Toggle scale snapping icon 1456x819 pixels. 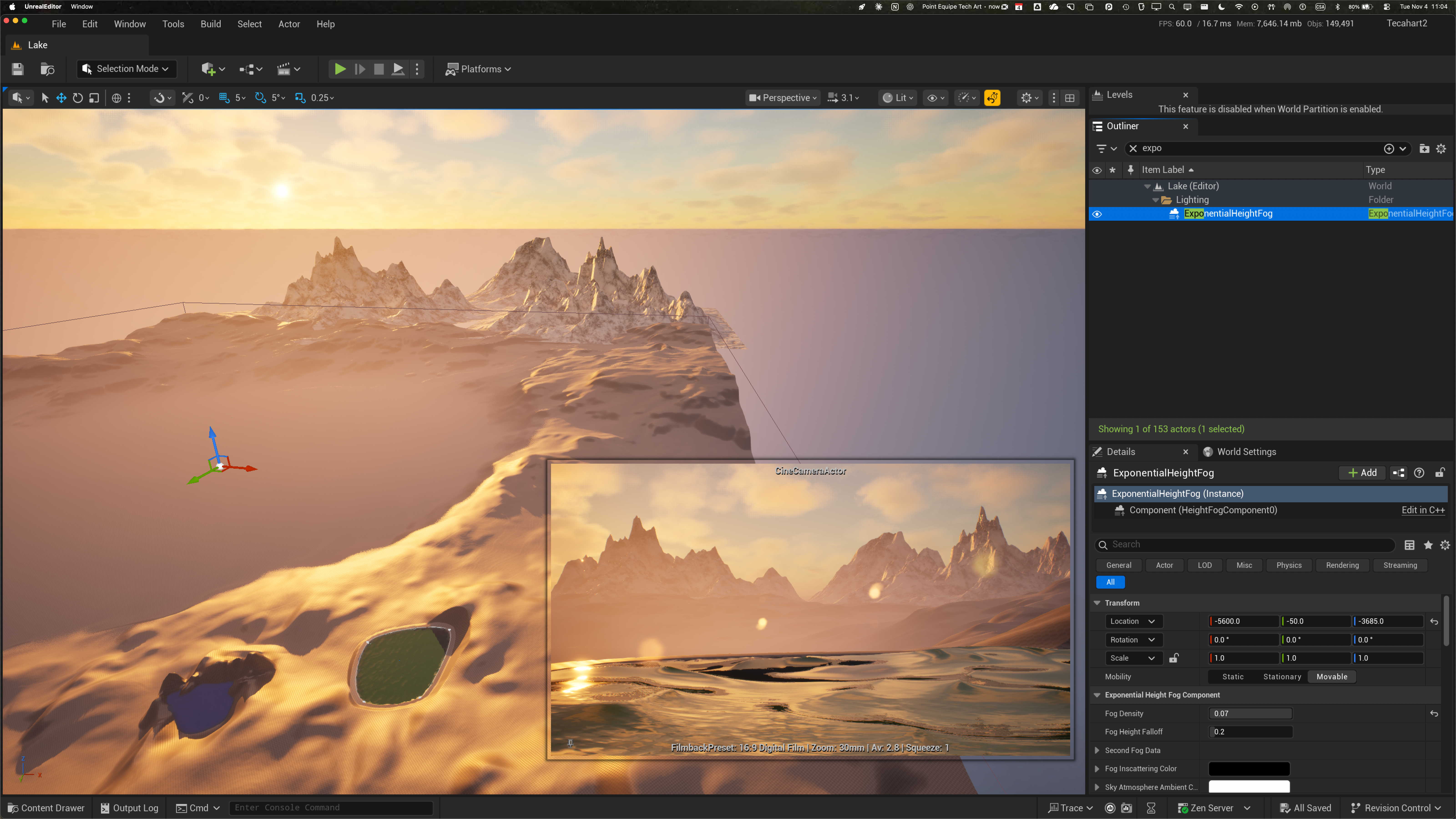click(300, 98)
